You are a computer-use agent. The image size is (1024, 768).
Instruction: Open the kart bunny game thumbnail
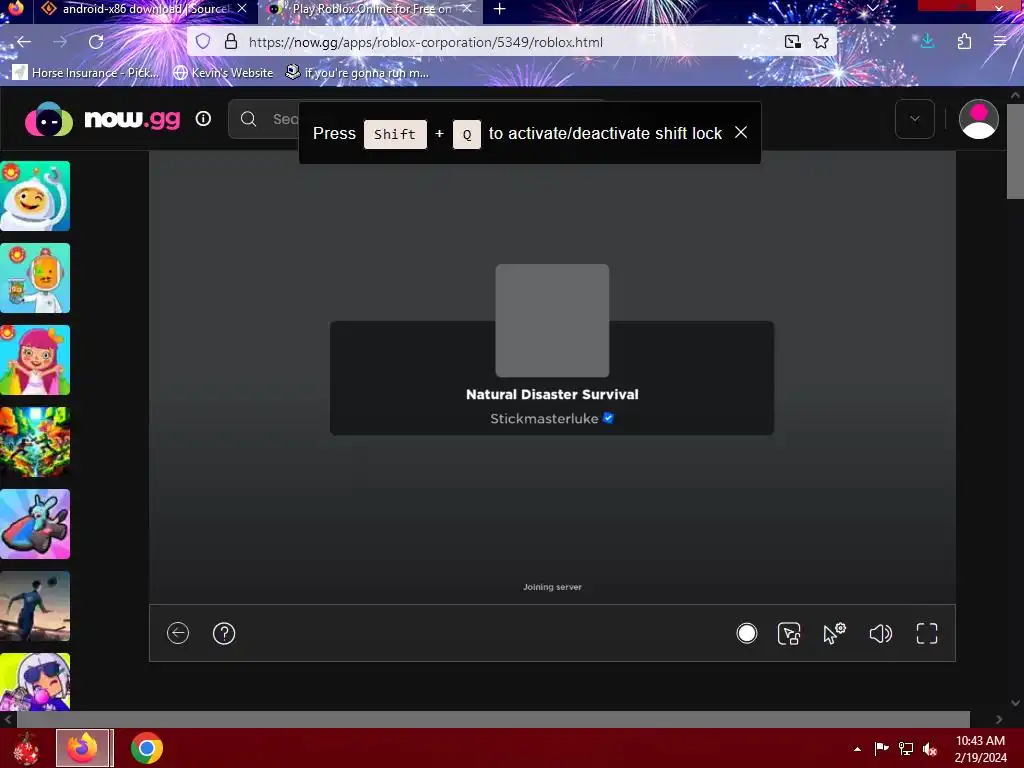click(35, 524)
